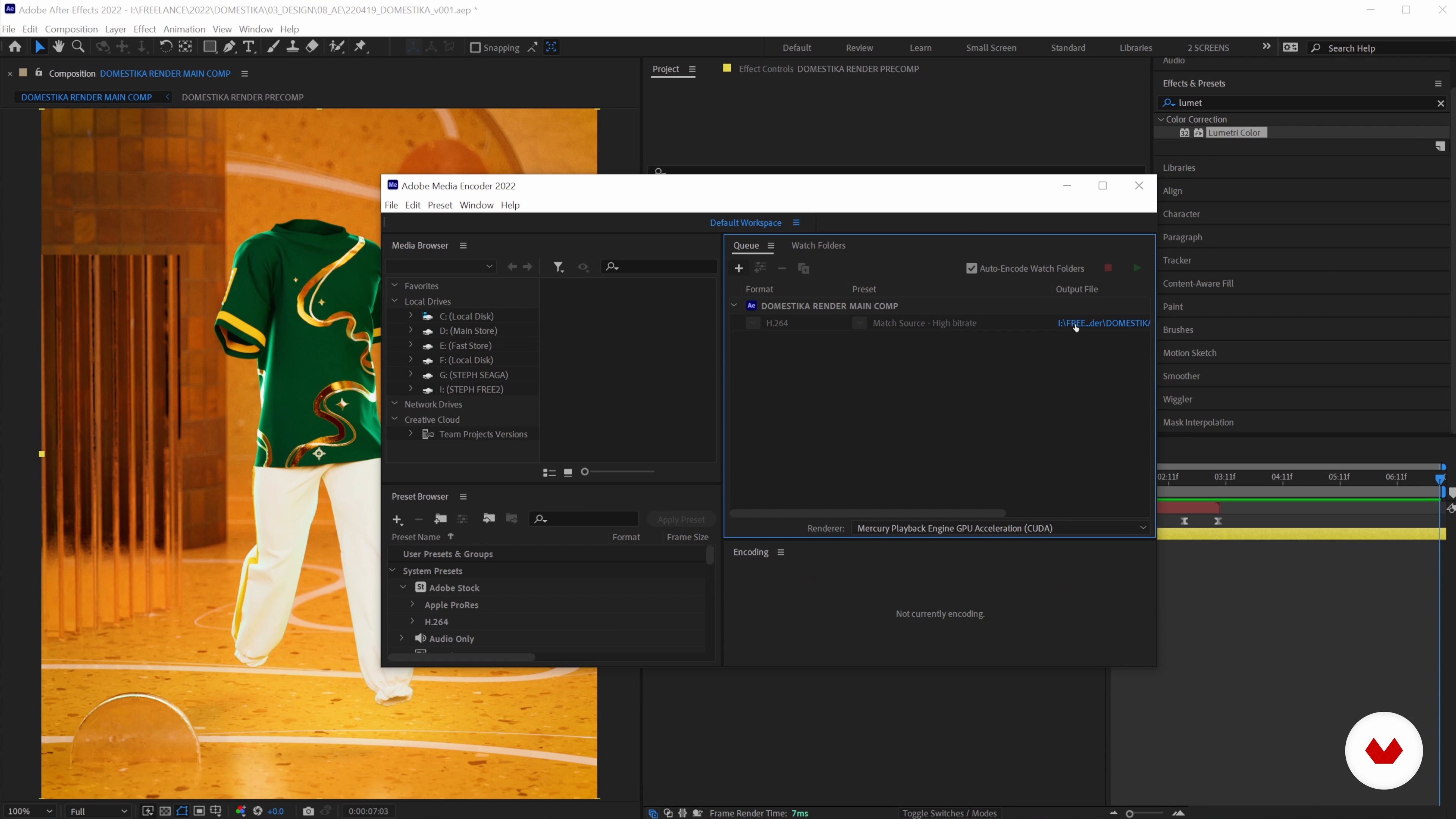Switch Media Browser to list view icon
The image size is (1456, 819).
click(x=549, y=472)
